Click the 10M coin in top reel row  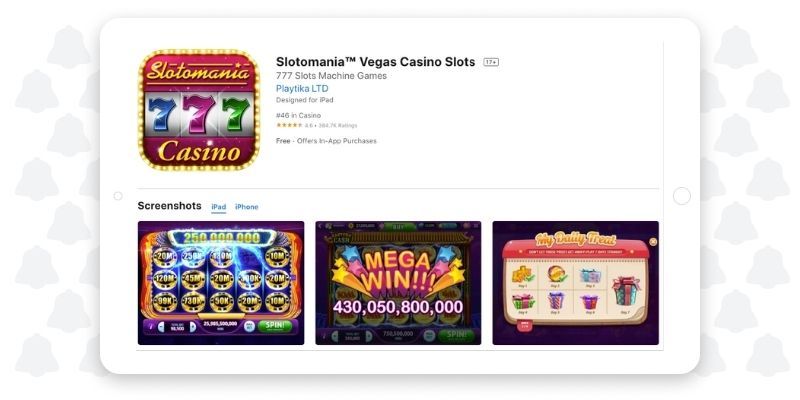click(x=278, y=257)
